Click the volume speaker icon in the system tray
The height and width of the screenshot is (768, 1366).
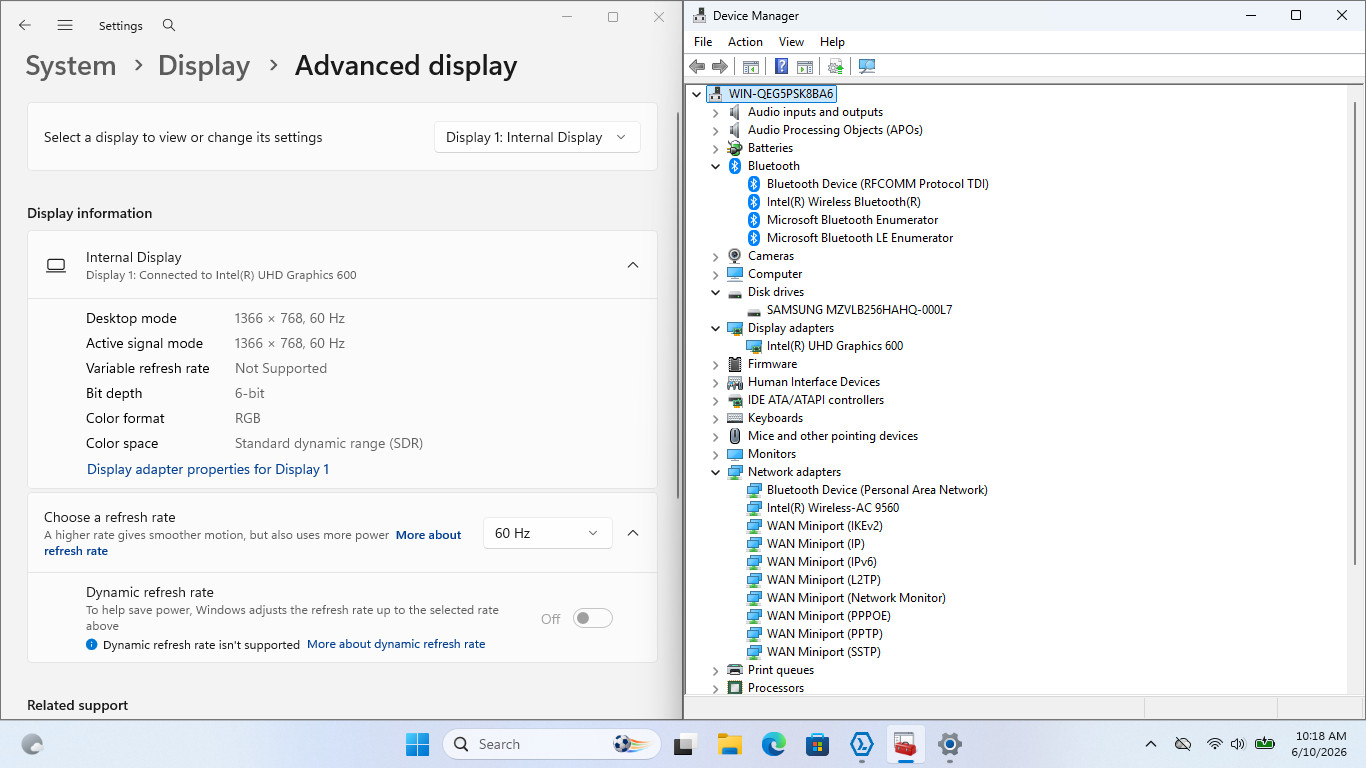1238,744
